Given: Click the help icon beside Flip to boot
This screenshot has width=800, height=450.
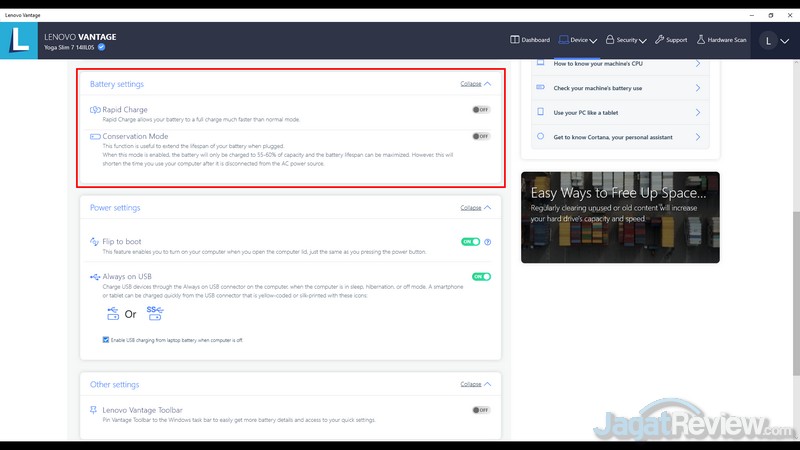Looking at the screenshot, I should click(x=487, y=241).
